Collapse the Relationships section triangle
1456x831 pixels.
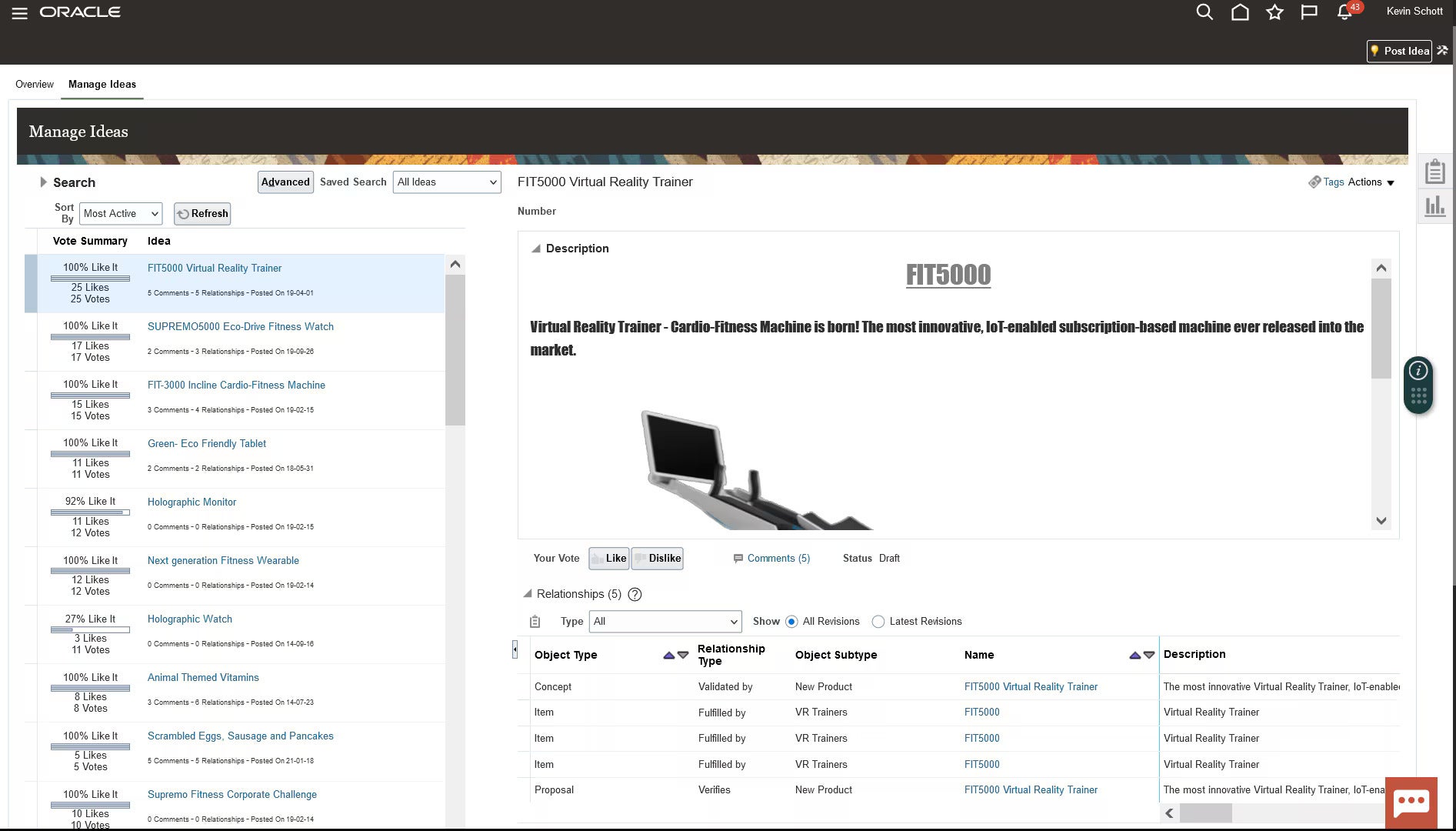(x=528, y=594)
